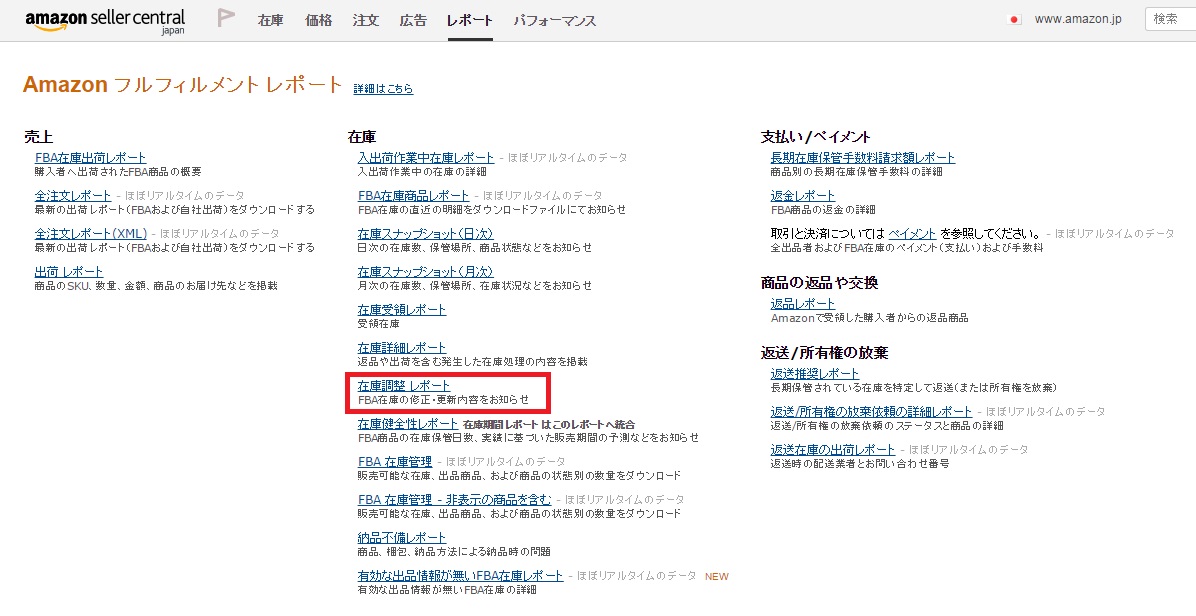This screenshot has height=616, width=1196.
Task: Open the 返金レポート link
Action: [x=802, y=196]
